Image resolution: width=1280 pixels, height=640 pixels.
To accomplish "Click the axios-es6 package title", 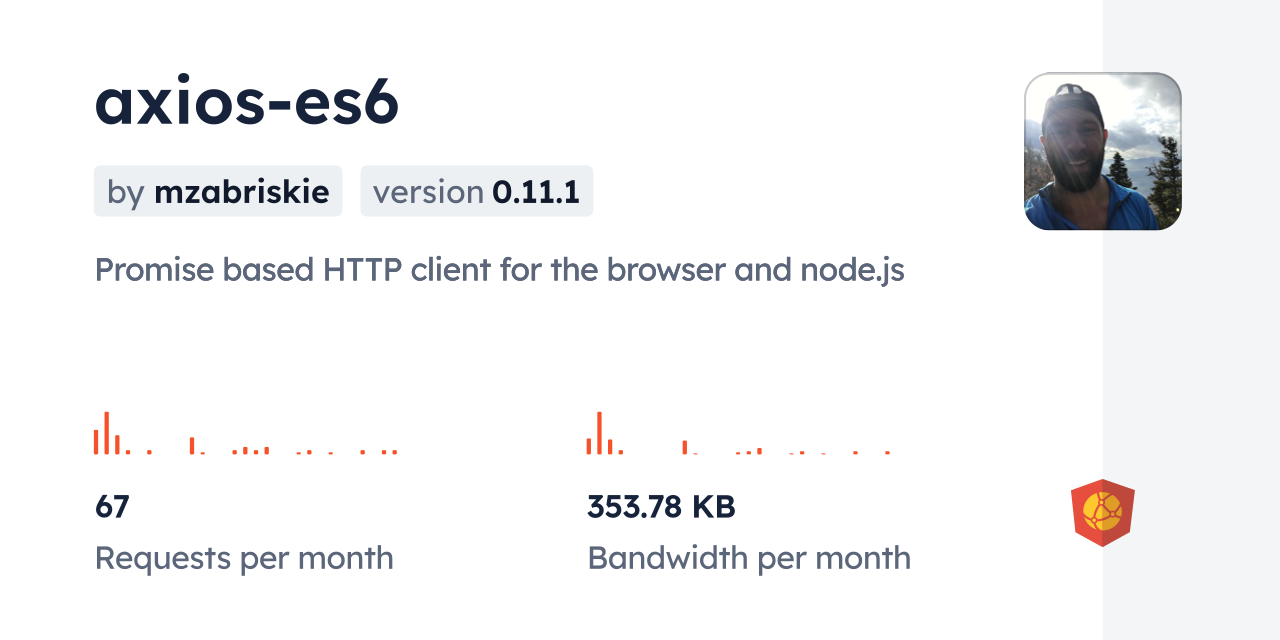I will pyautogui.click(x=247, y=102).
